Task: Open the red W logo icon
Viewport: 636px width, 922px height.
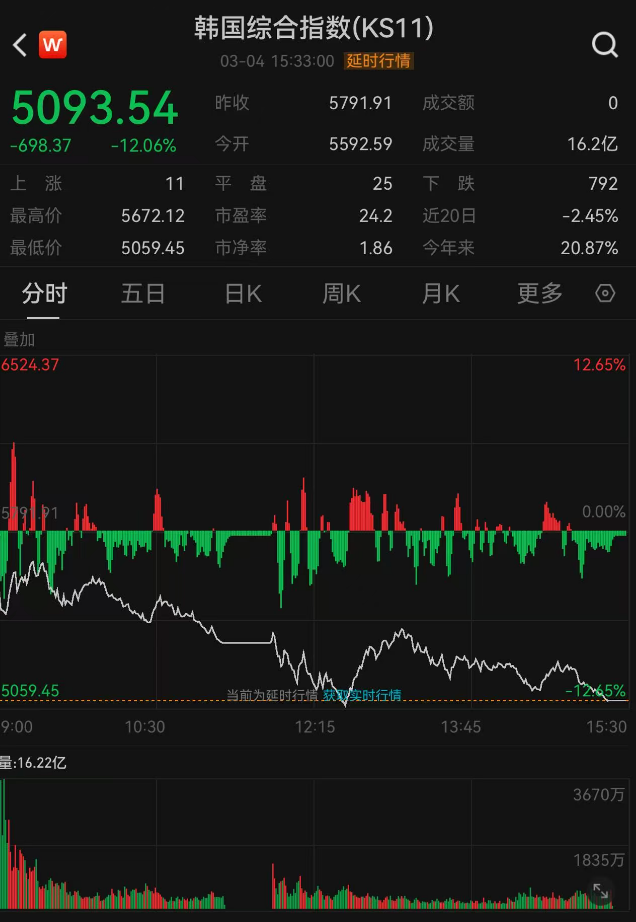Action: [53, 45]
